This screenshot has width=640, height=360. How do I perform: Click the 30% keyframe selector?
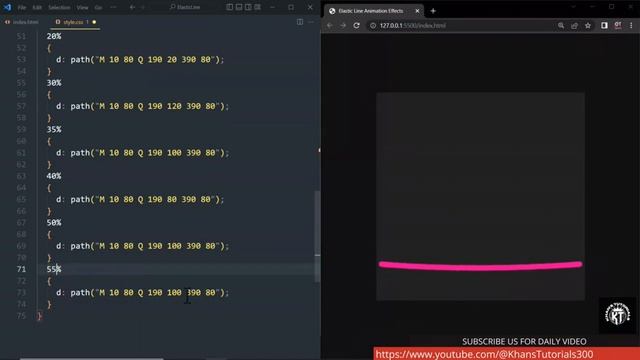[53, 82]
